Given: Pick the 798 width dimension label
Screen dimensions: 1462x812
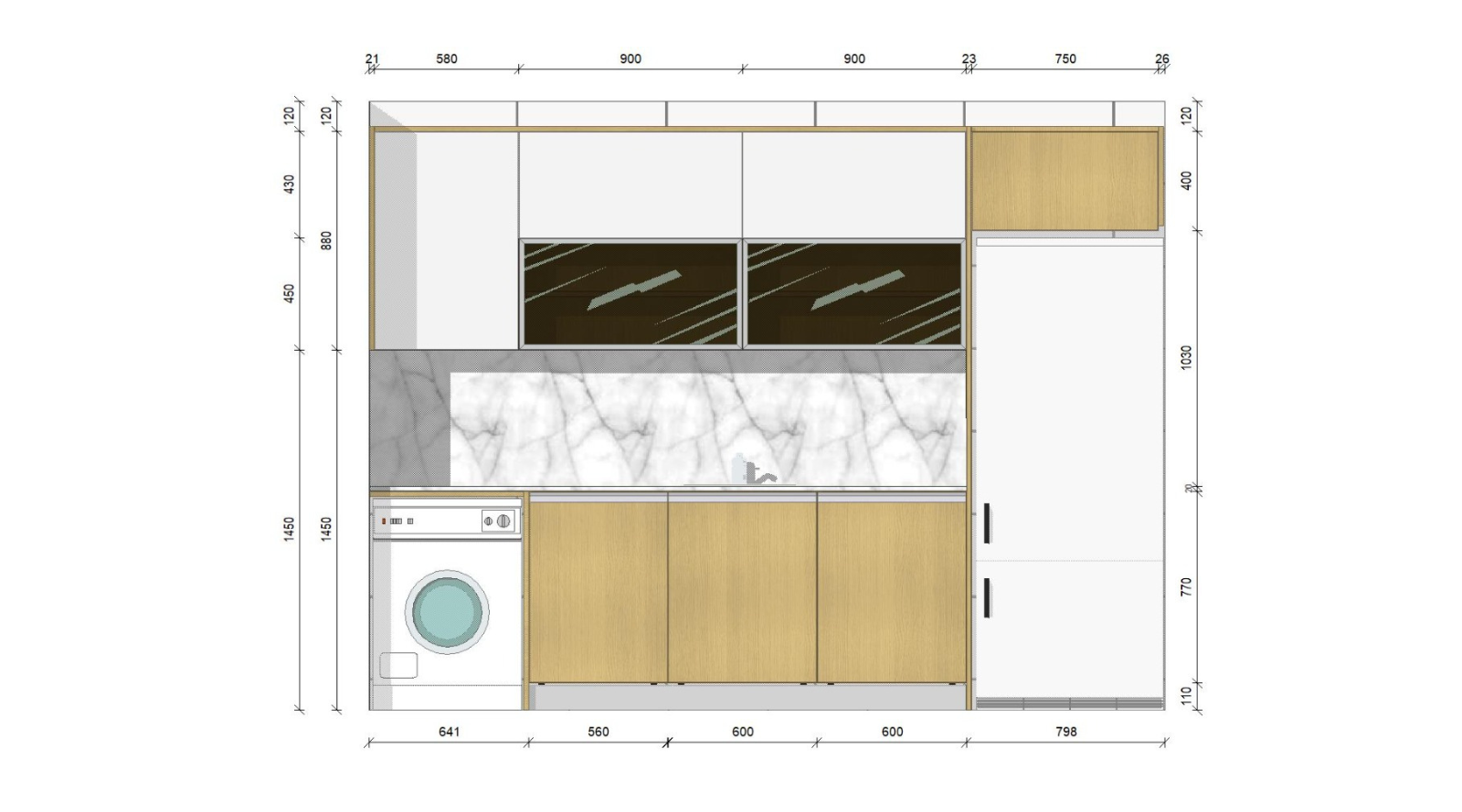Looking at the screenshot, I should click(x=1066, y=732).
